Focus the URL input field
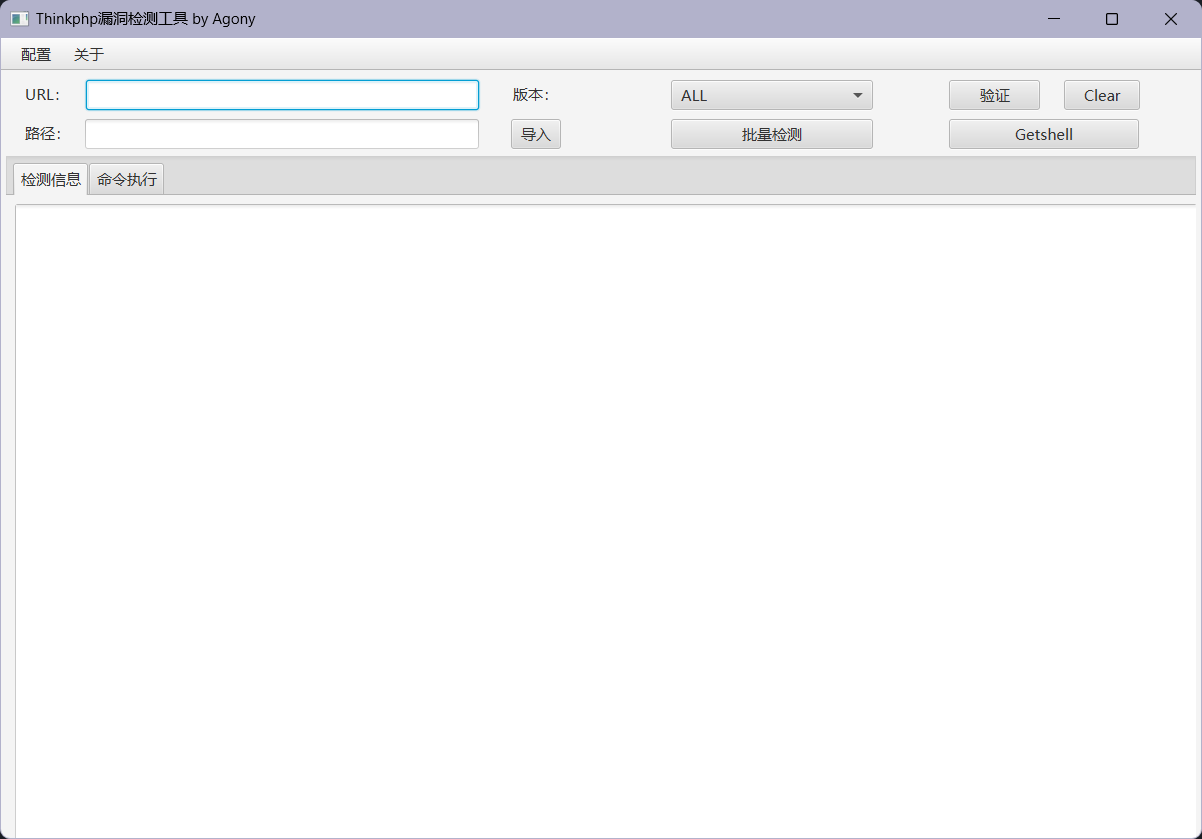 [282, 95]
